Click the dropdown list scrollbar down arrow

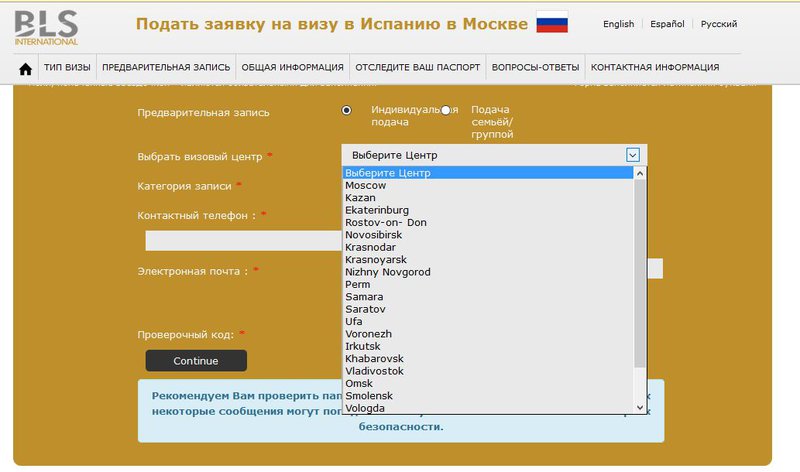click(640, 407)
